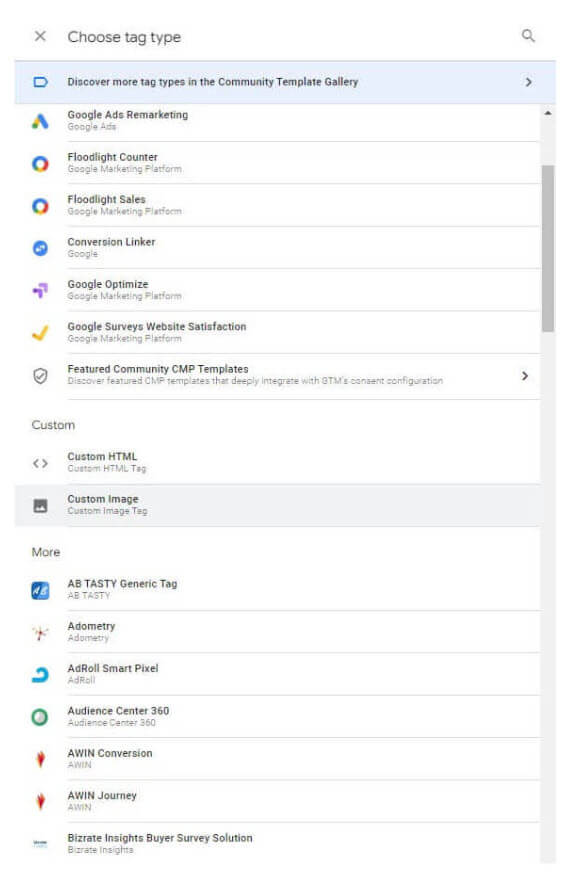Click the AWIN Conversion flame icon
Viewport: 565px width, 875px height.
[x=40, y=760]
